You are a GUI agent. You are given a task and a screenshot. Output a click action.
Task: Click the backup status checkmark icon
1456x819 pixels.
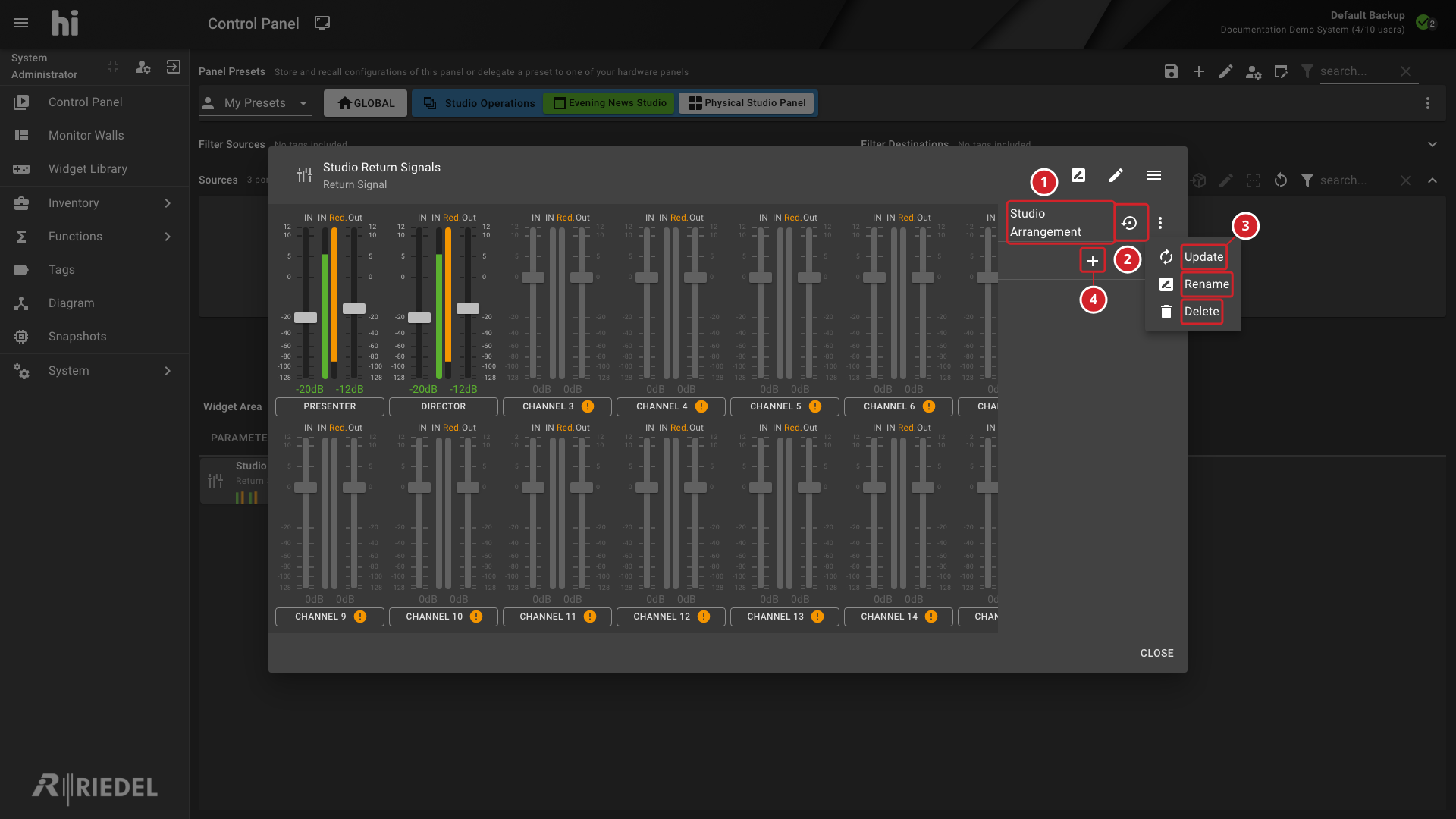[1423, 22]
